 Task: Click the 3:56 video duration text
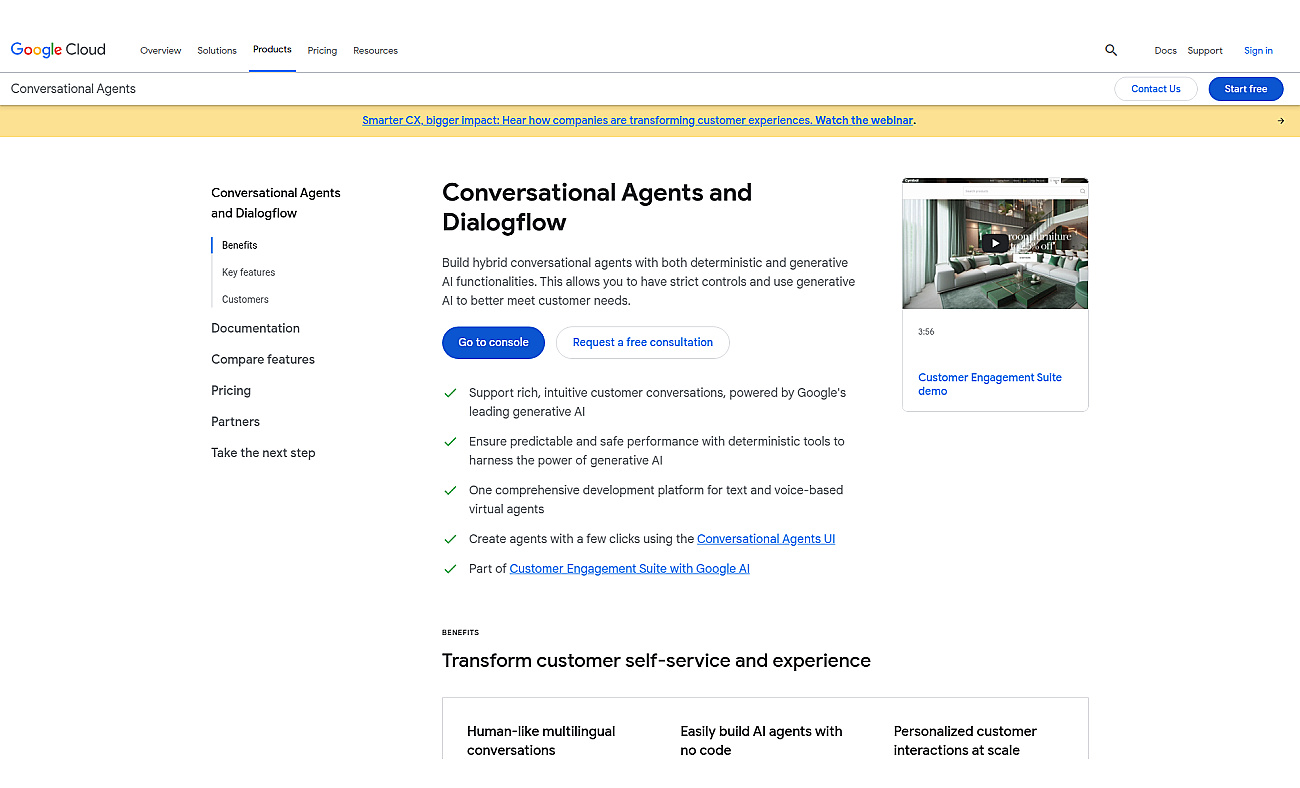926,332
